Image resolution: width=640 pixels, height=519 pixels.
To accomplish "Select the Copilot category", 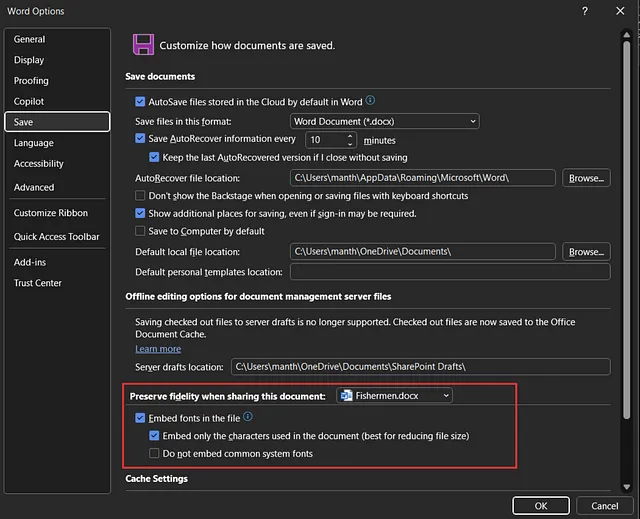I will click(x=57, y=101).
